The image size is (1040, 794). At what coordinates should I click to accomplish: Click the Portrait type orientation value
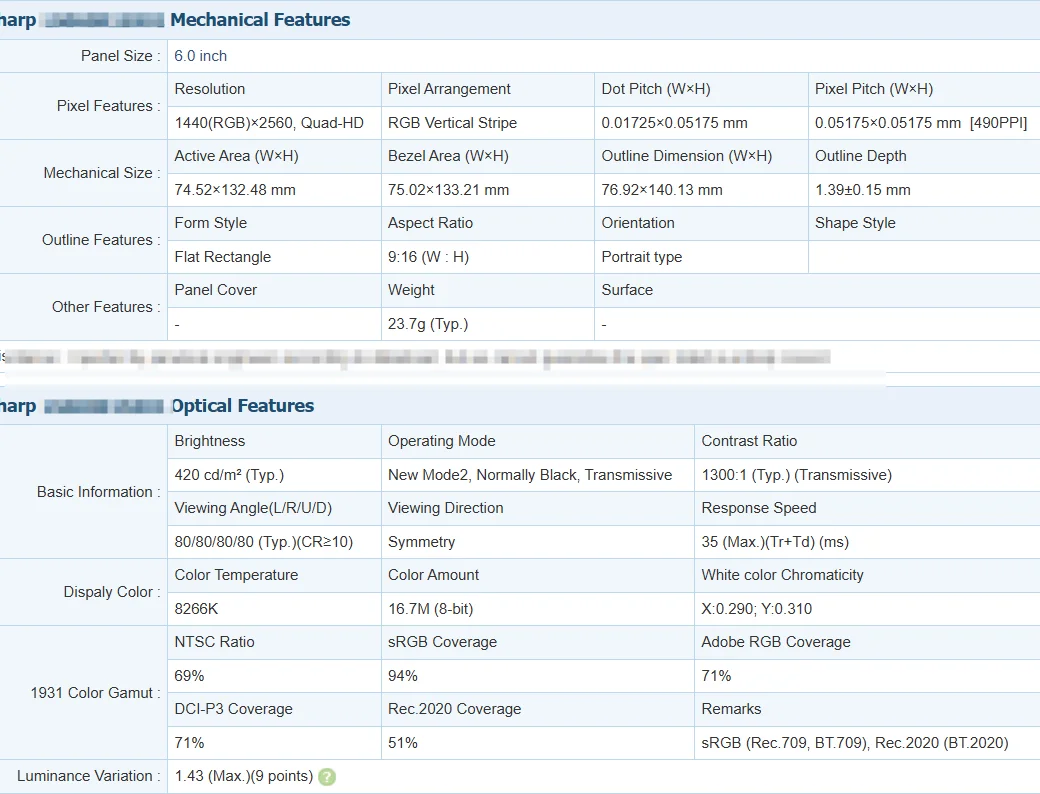tap(642, 257)
